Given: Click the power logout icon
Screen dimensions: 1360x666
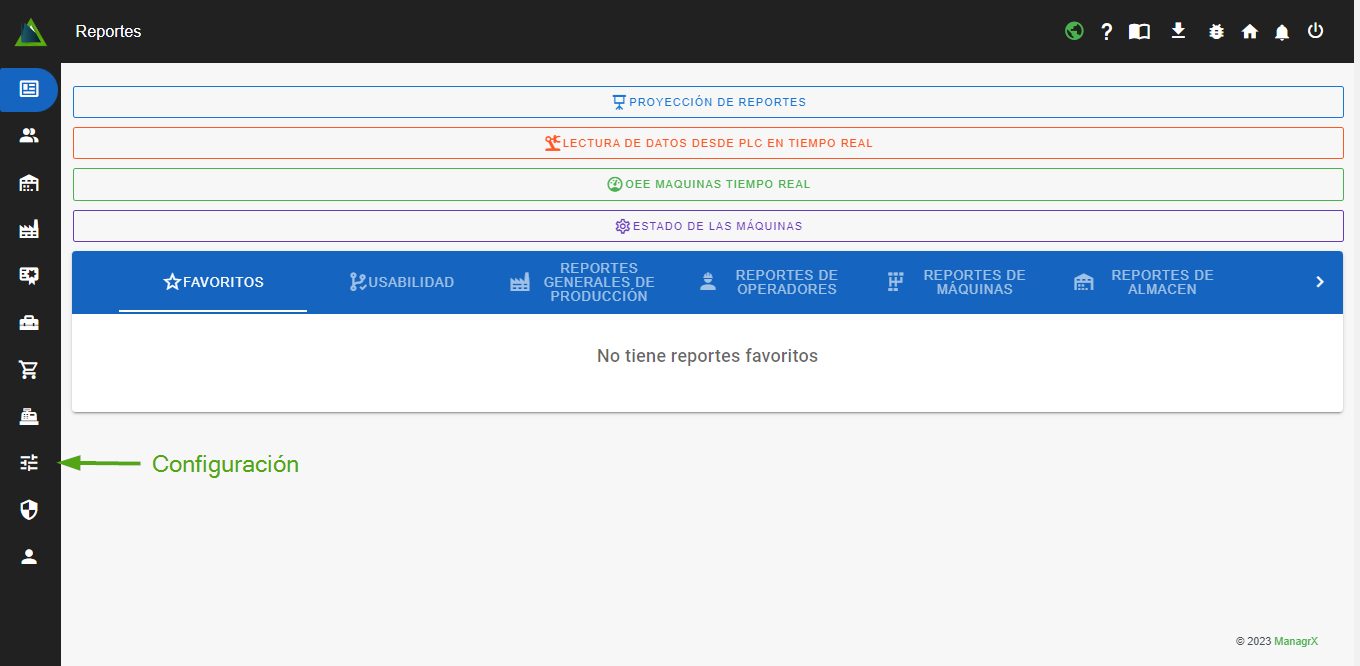Looking at the screenshot, I should (x=1315, y=31).
